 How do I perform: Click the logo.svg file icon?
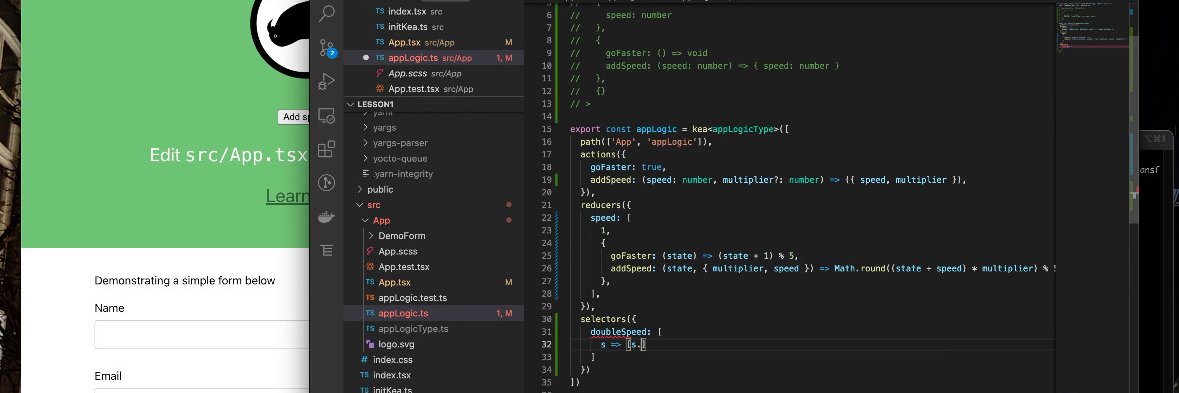coord(369,344)
